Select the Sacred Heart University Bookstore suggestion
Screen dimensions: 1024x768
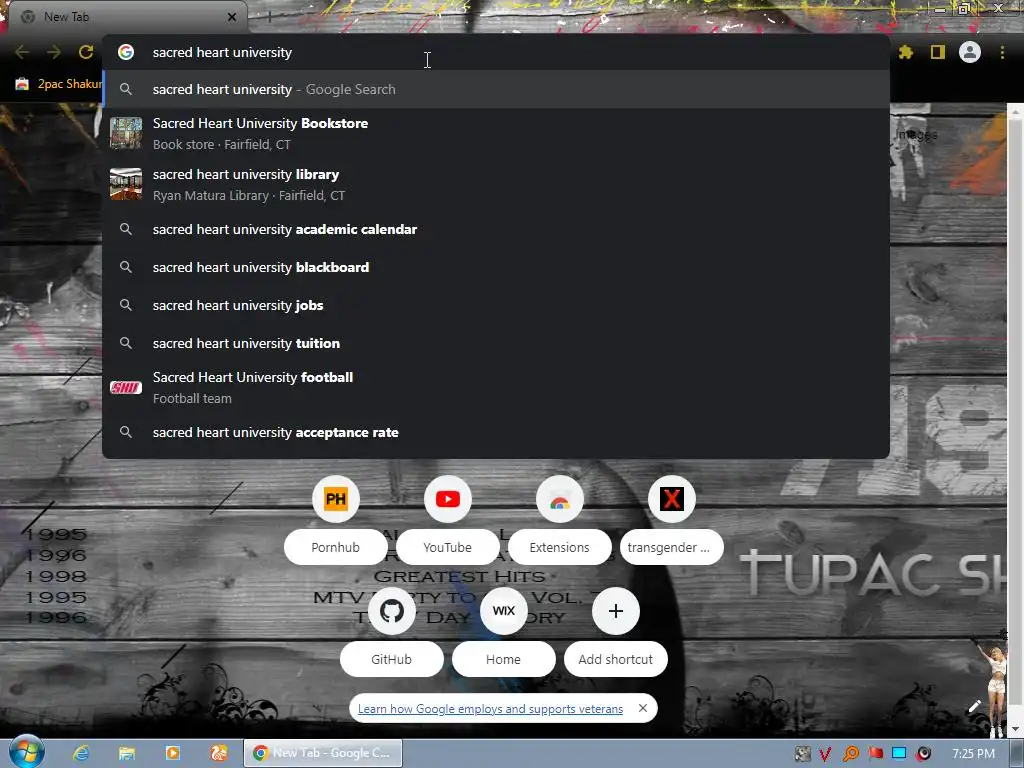pos(496,133)
